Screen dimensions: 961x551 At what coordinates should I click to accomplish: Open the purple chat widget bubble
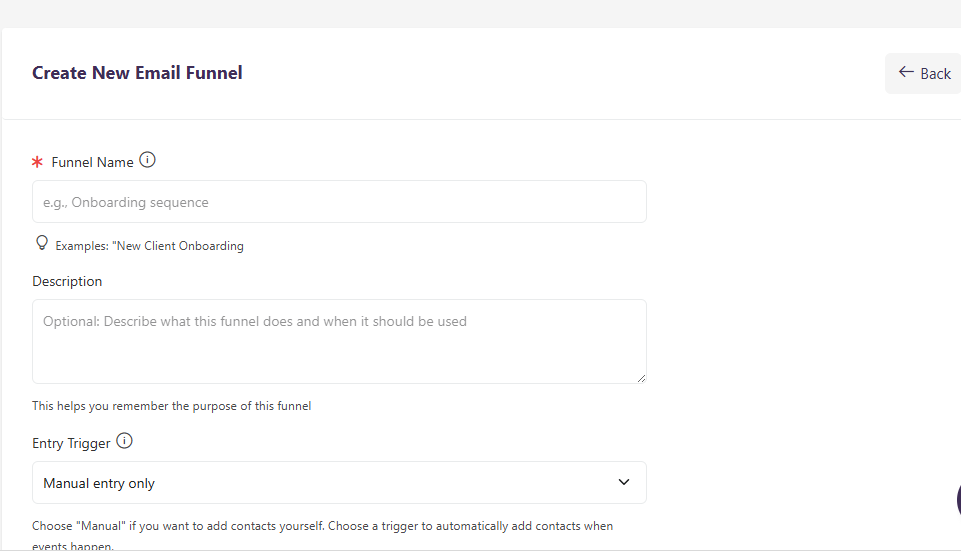tap(957, 497)
